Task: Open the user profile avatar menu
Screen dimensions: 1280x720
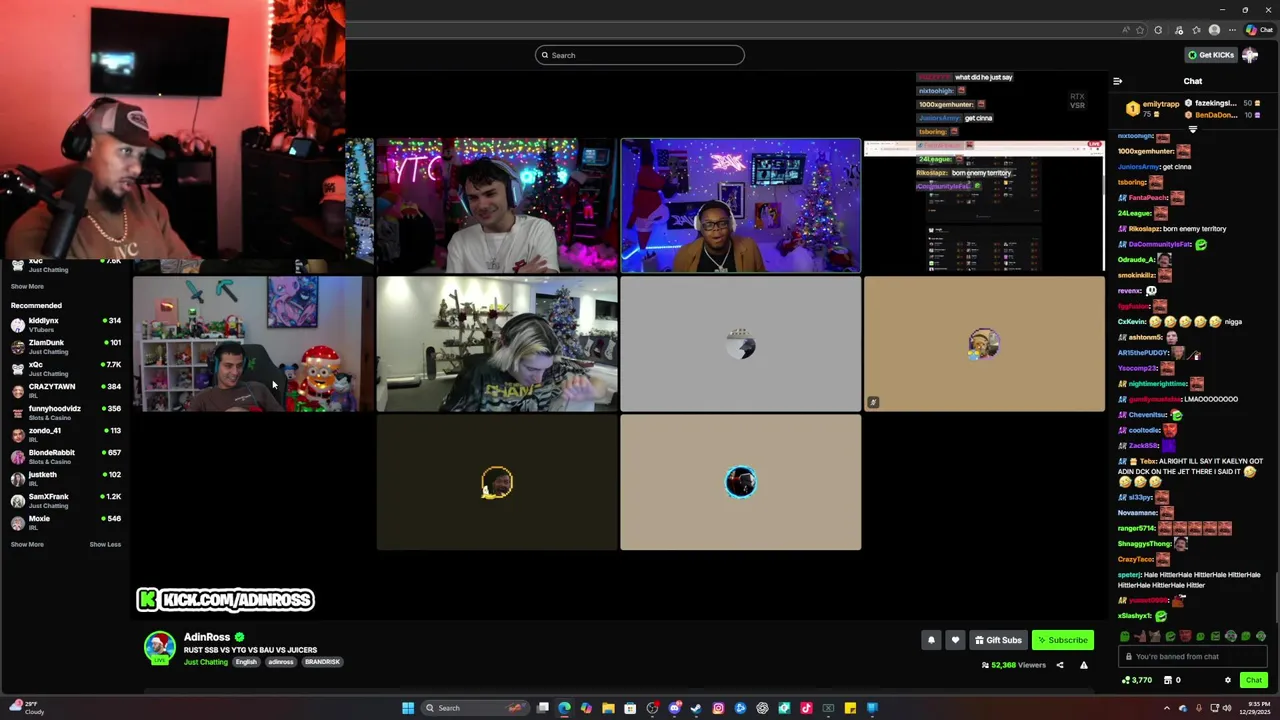Action: point(1250,55)
